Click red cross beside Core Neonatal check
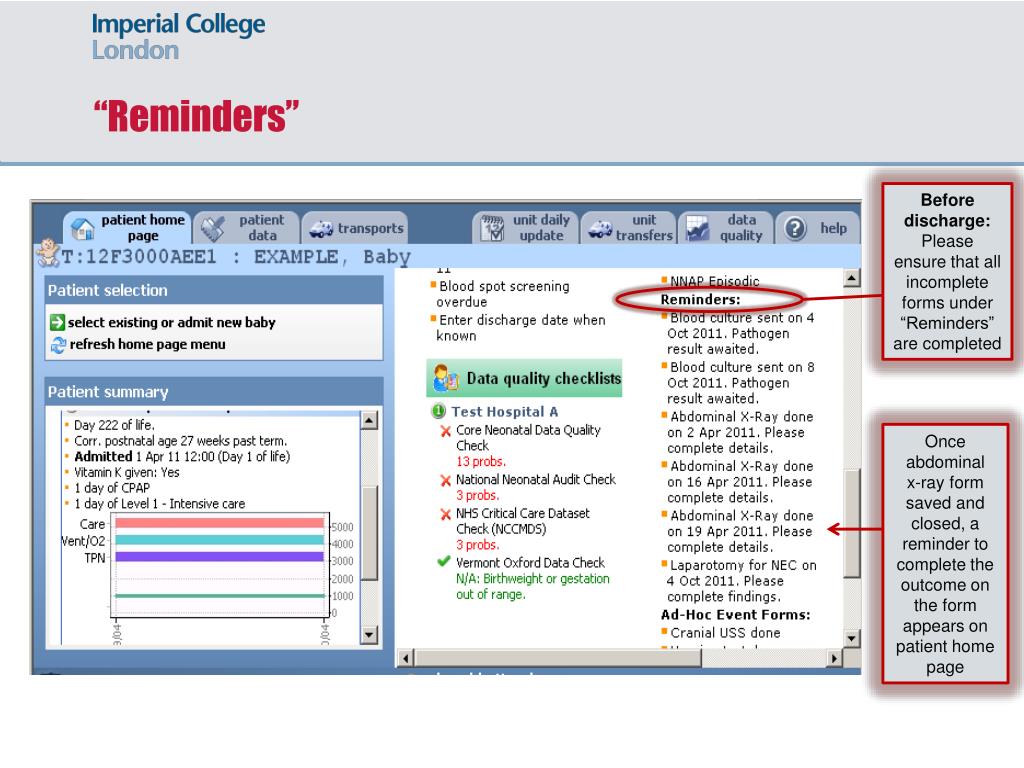Screen dimensions: 1024x768 point(445,431)
